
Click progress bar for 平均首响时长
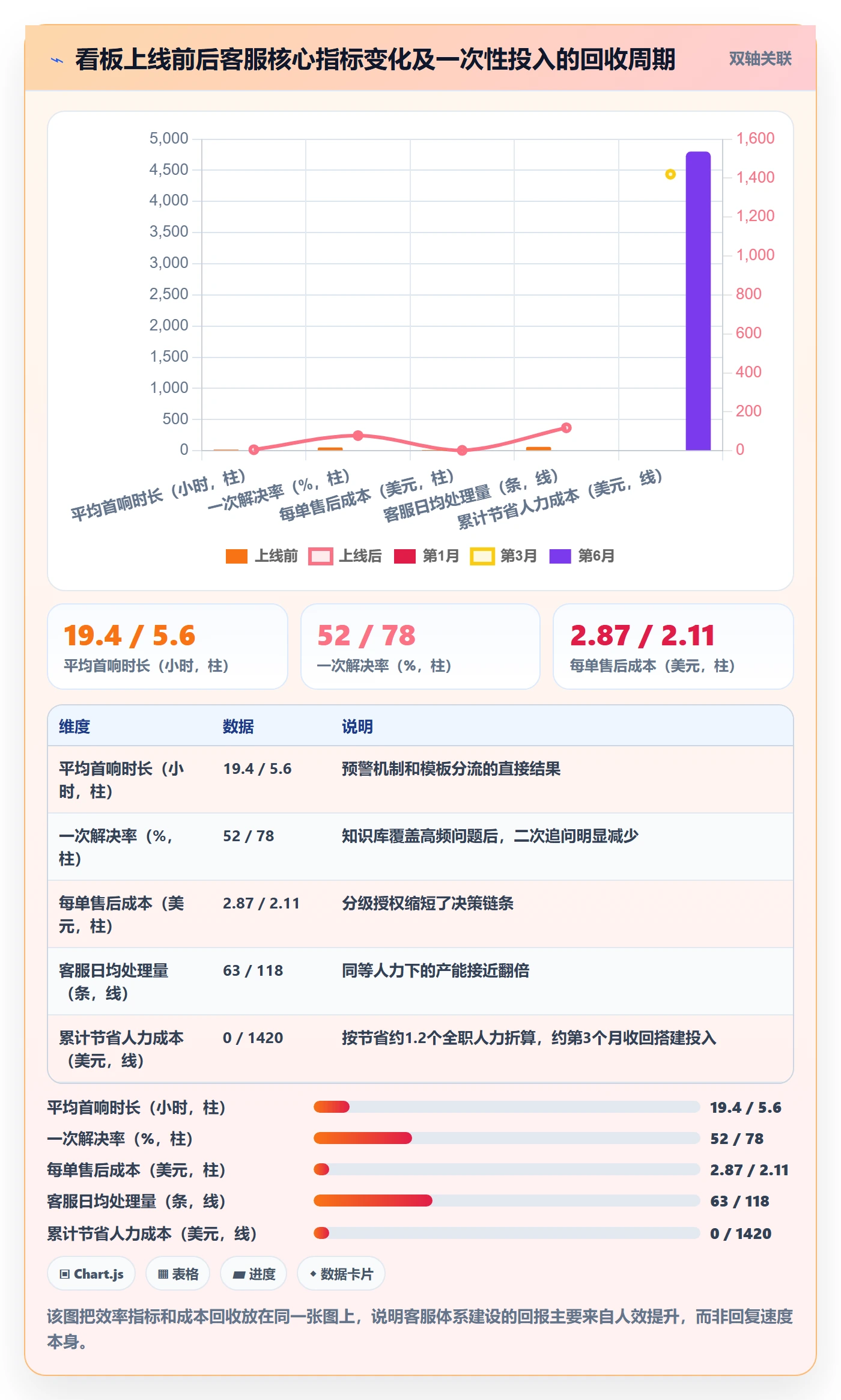(507, 1107)
